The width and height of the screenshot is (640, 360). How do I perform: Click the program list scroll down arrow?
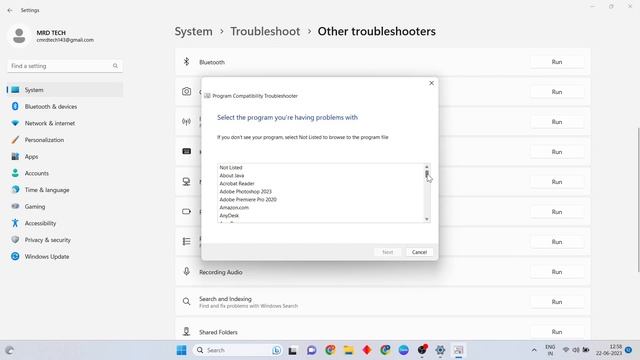pyautogui.click(x=427, y=219)
